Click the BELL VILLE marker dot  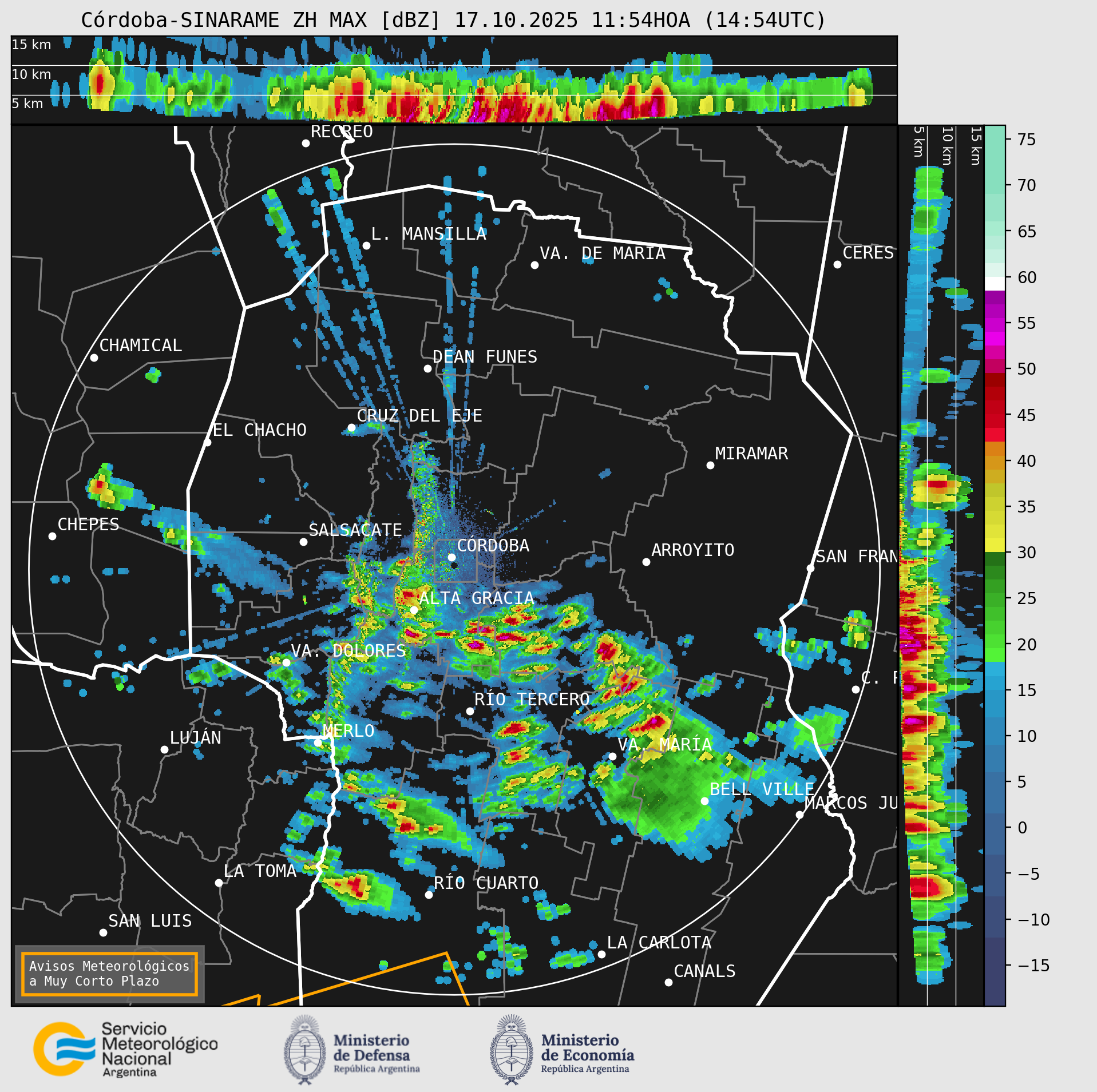point(704,801)
